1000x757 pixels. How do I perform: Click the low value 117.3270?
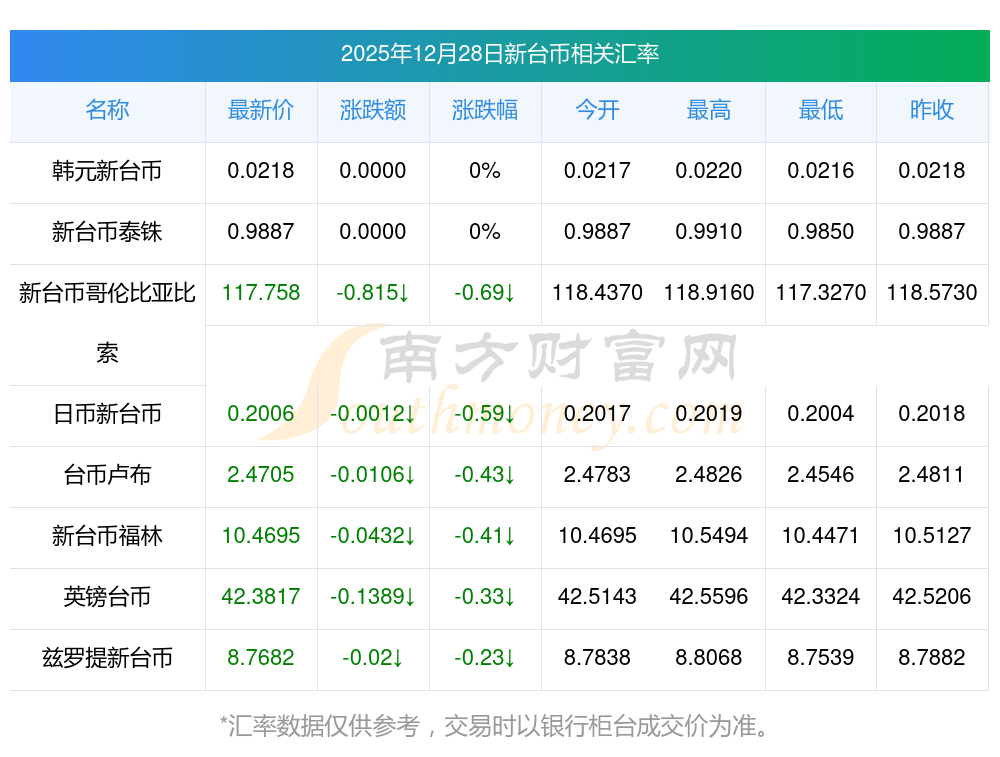tap(821, 293)
